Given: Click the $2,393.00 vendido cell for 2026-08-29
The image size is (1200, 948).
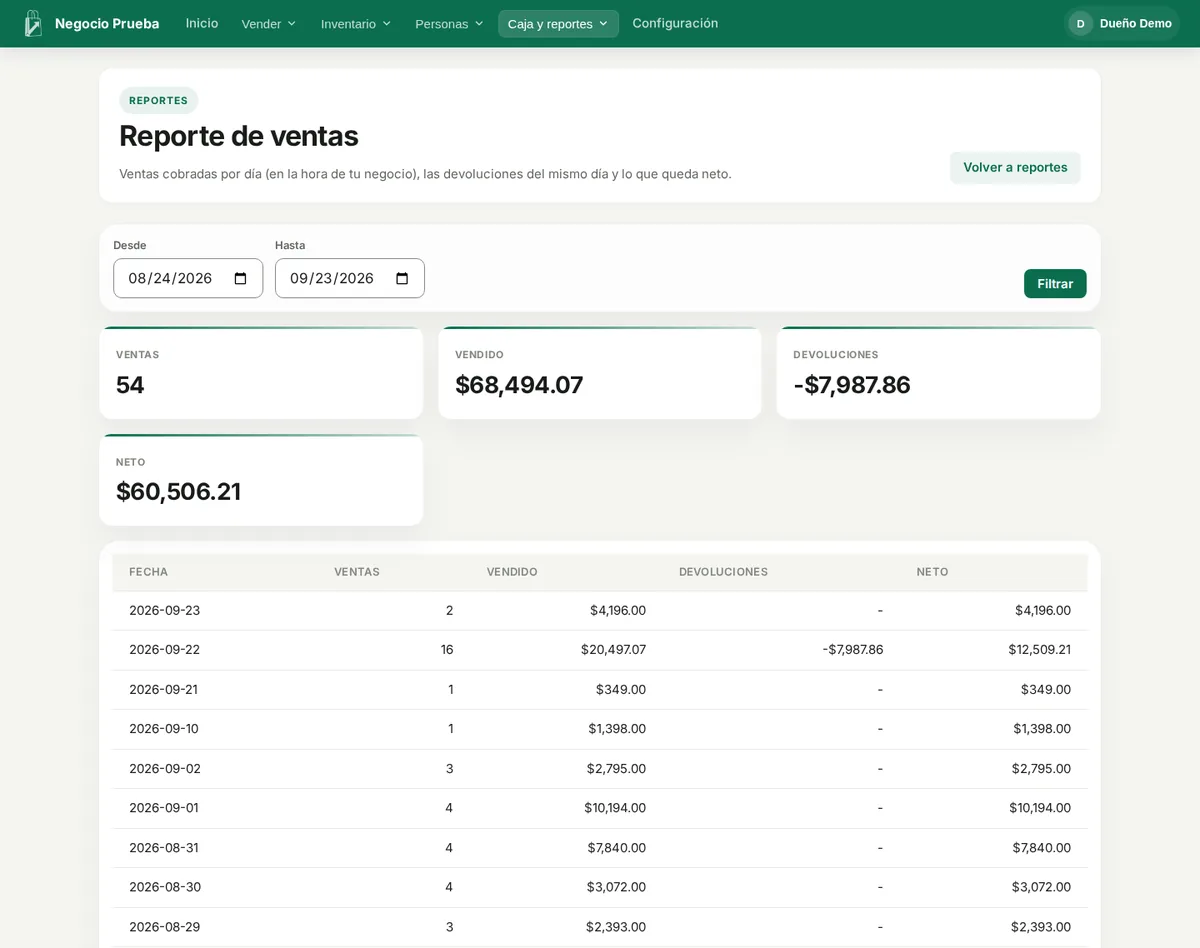Looking at the screenshot, I should pyautogui.click(x=616, y=927).
